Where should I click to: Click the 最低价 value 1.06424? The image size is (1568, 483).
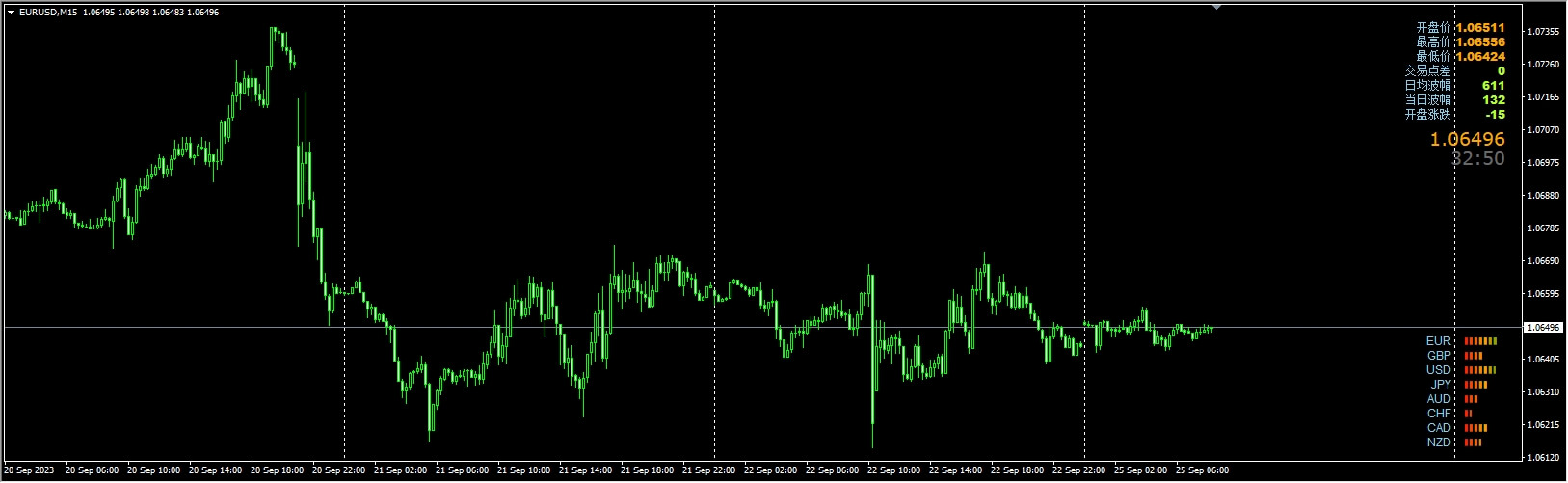tap(1479, 57)
